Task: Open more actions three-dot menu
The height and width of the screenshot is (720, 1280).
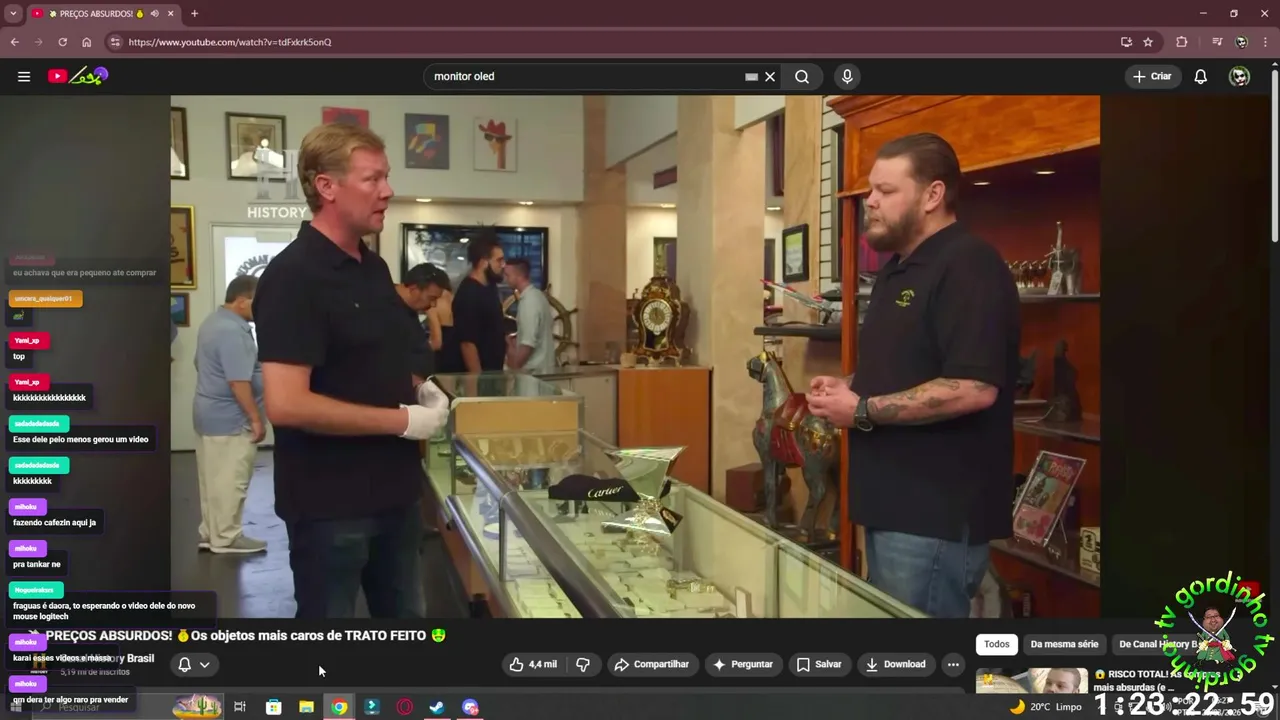Action: pyautogui.click(x=953, y=664)
